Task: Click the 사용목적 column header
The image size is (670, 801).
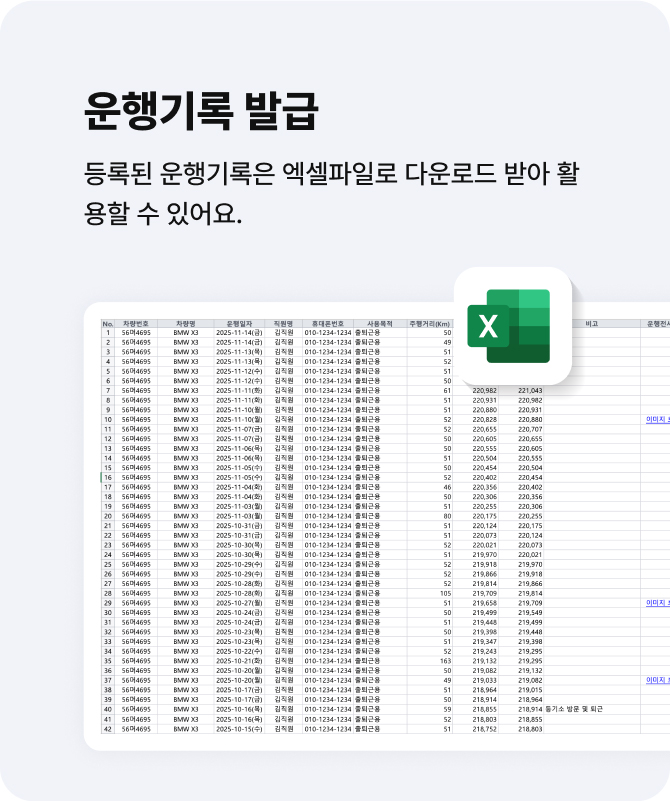Action: (379, 324)
